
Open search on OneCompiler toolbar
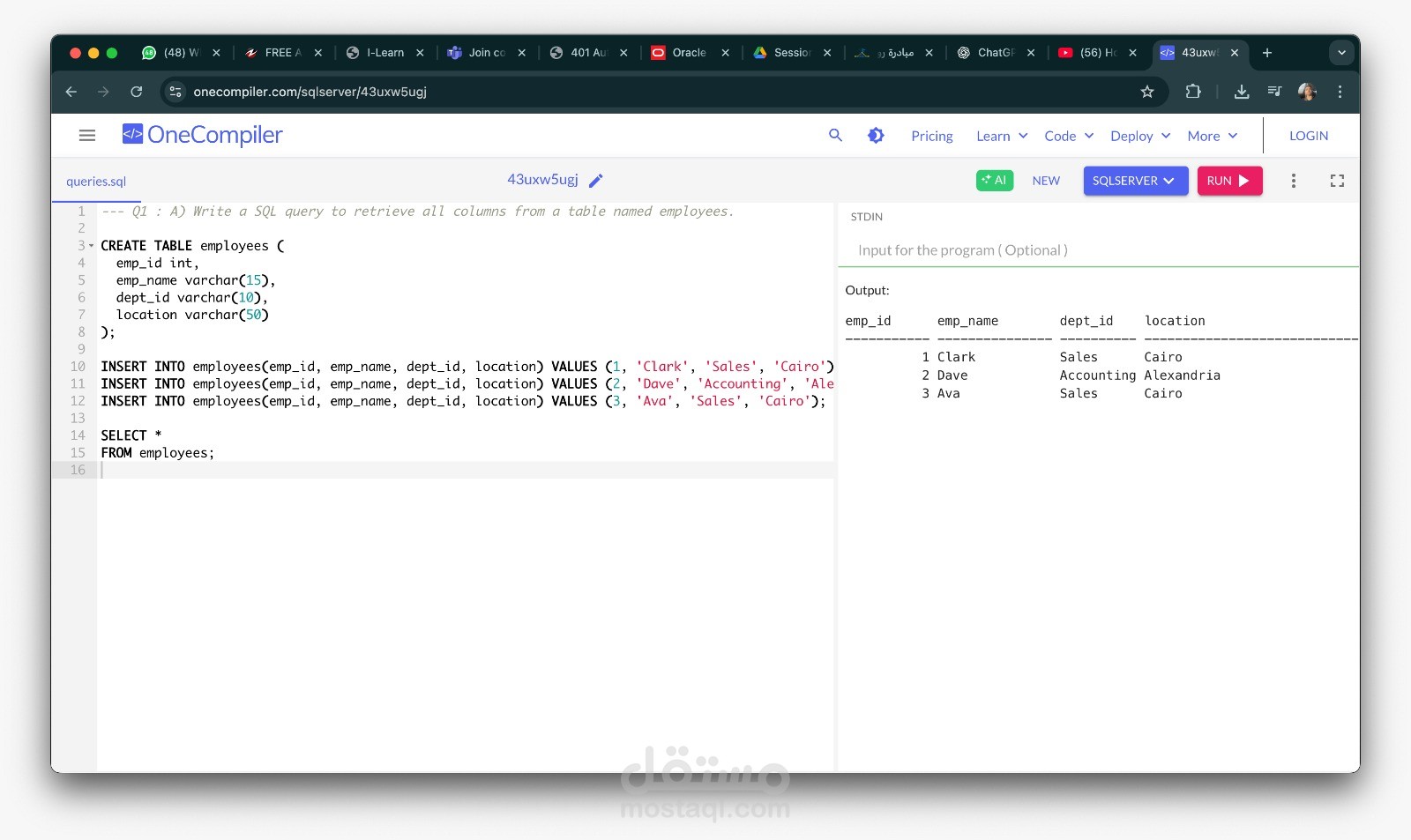coord(834,136)
